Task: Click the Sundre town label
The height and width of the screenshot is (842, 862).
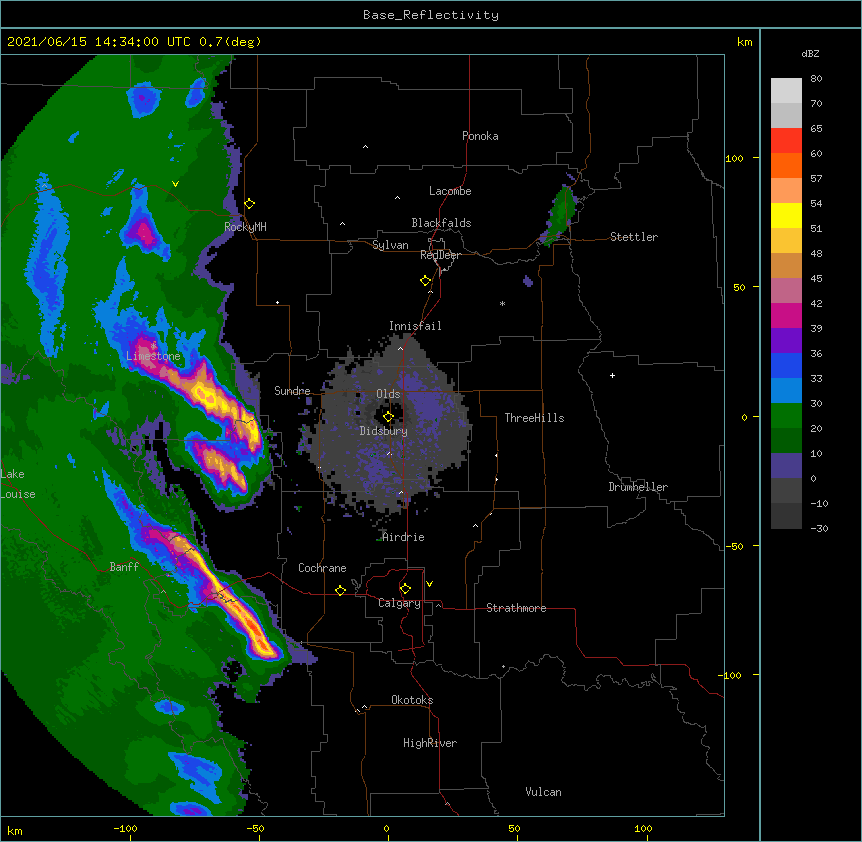Action: tap(292, 391)
